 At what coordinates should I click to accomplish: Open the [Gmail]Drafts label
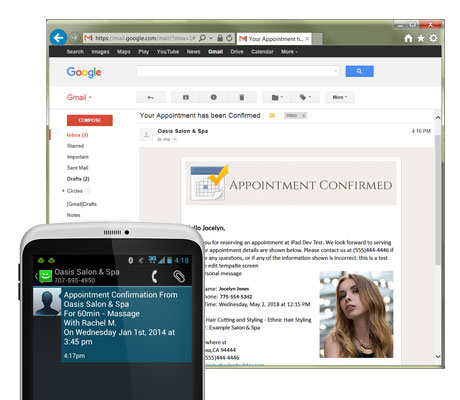pyautogui.click(x=82, y=204)
